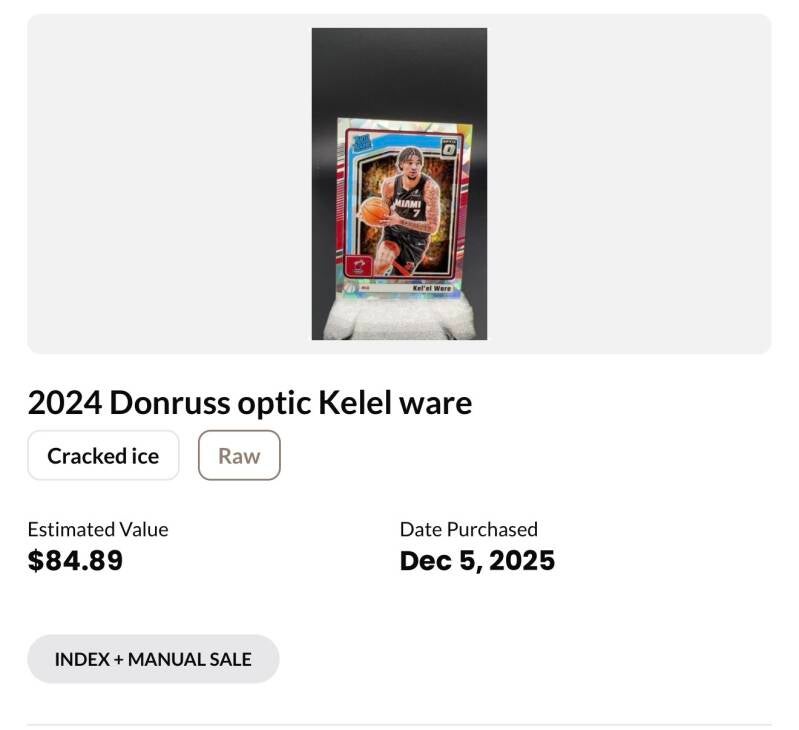
Task: Tap the basketball in the card photo
Action: tap(374, 210)
